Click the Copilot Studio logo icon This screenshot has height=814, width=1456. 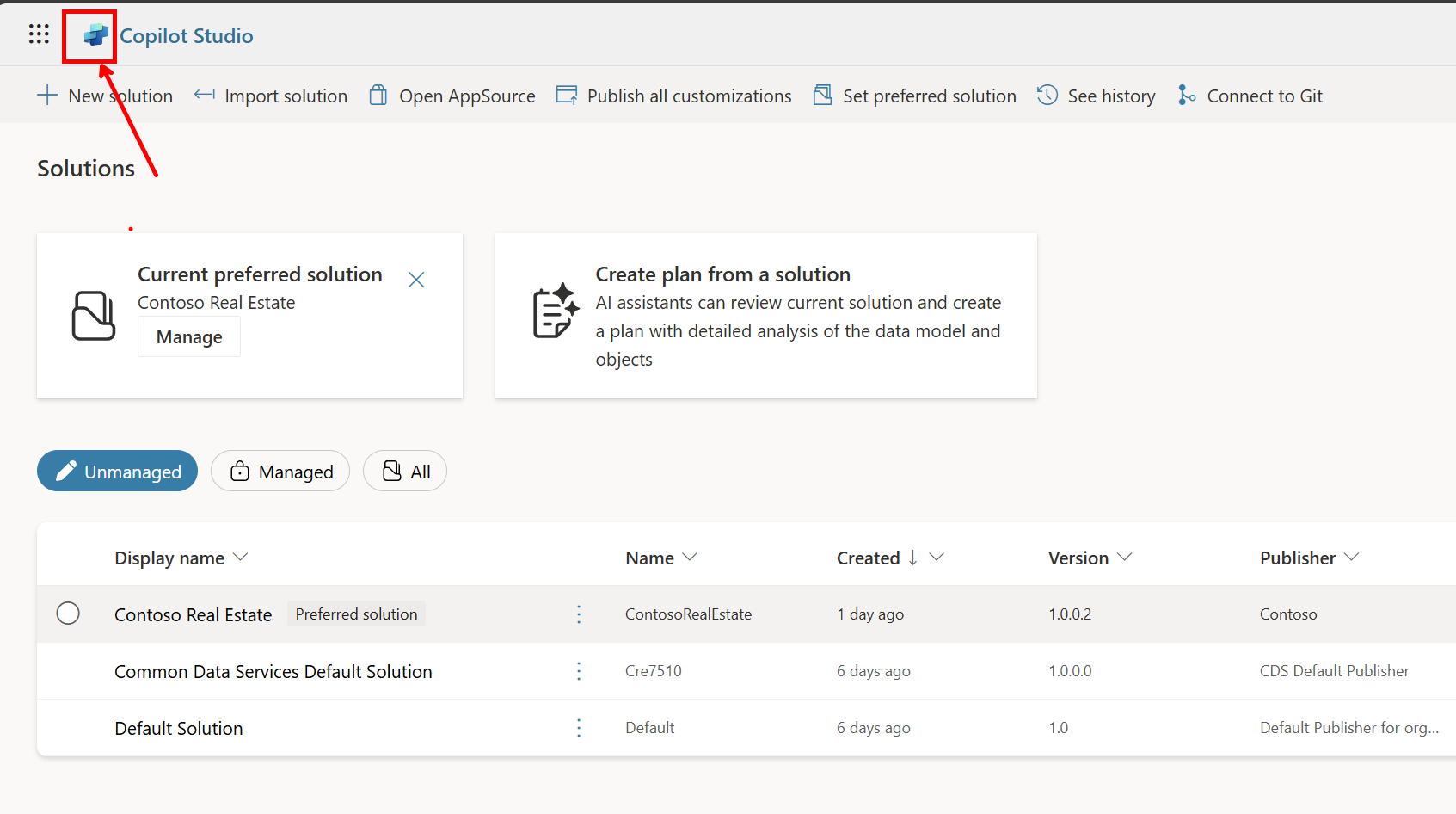point(95,35)
